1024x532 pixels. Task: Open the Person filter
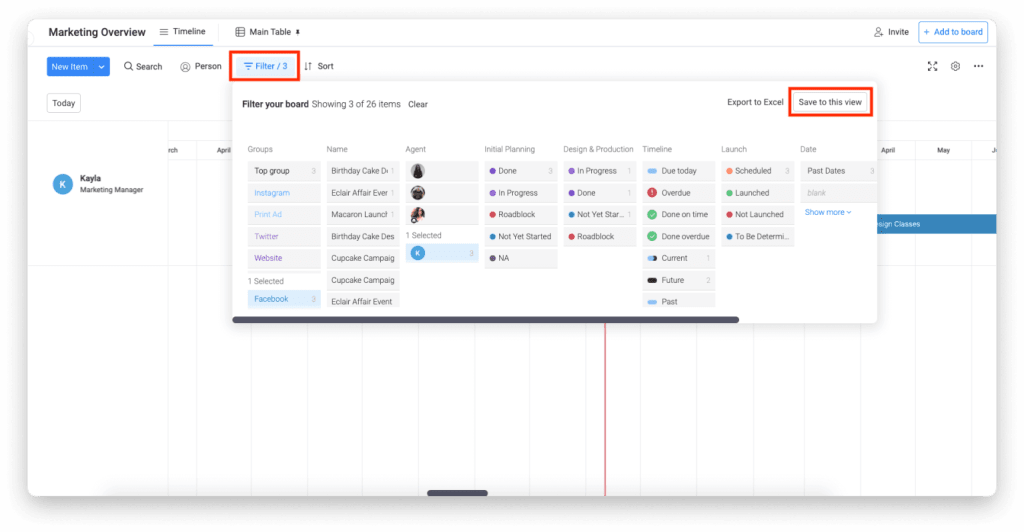pyautogui.click(x=200, y=66)
